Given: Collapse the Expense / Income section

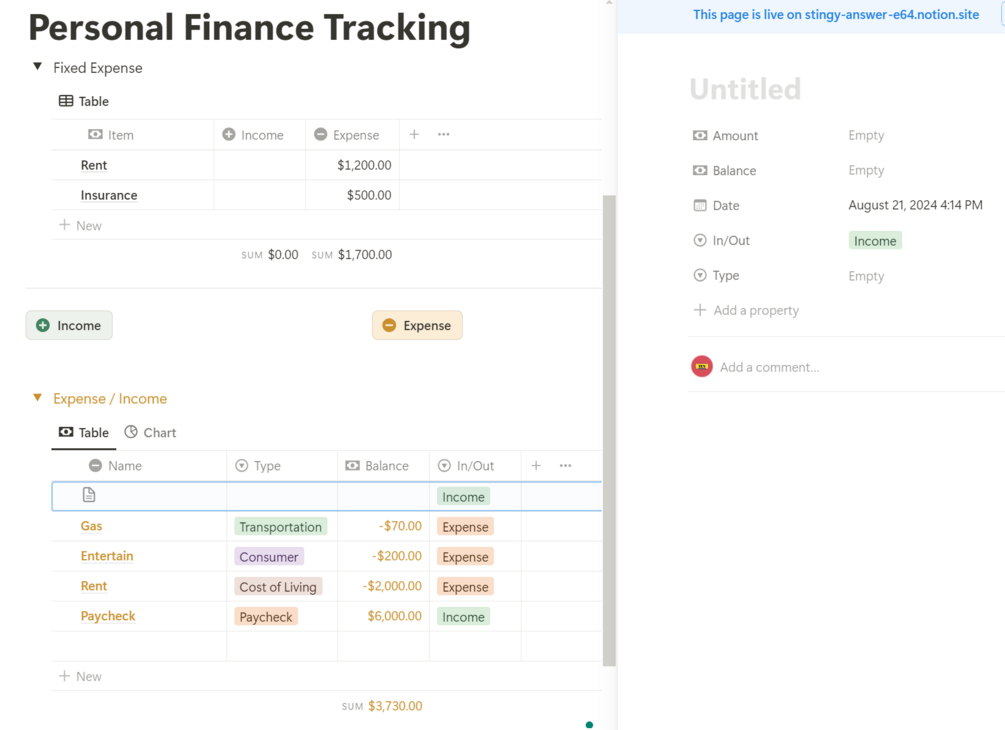Looking at the screenshot, I should click(x=36, y=398).
